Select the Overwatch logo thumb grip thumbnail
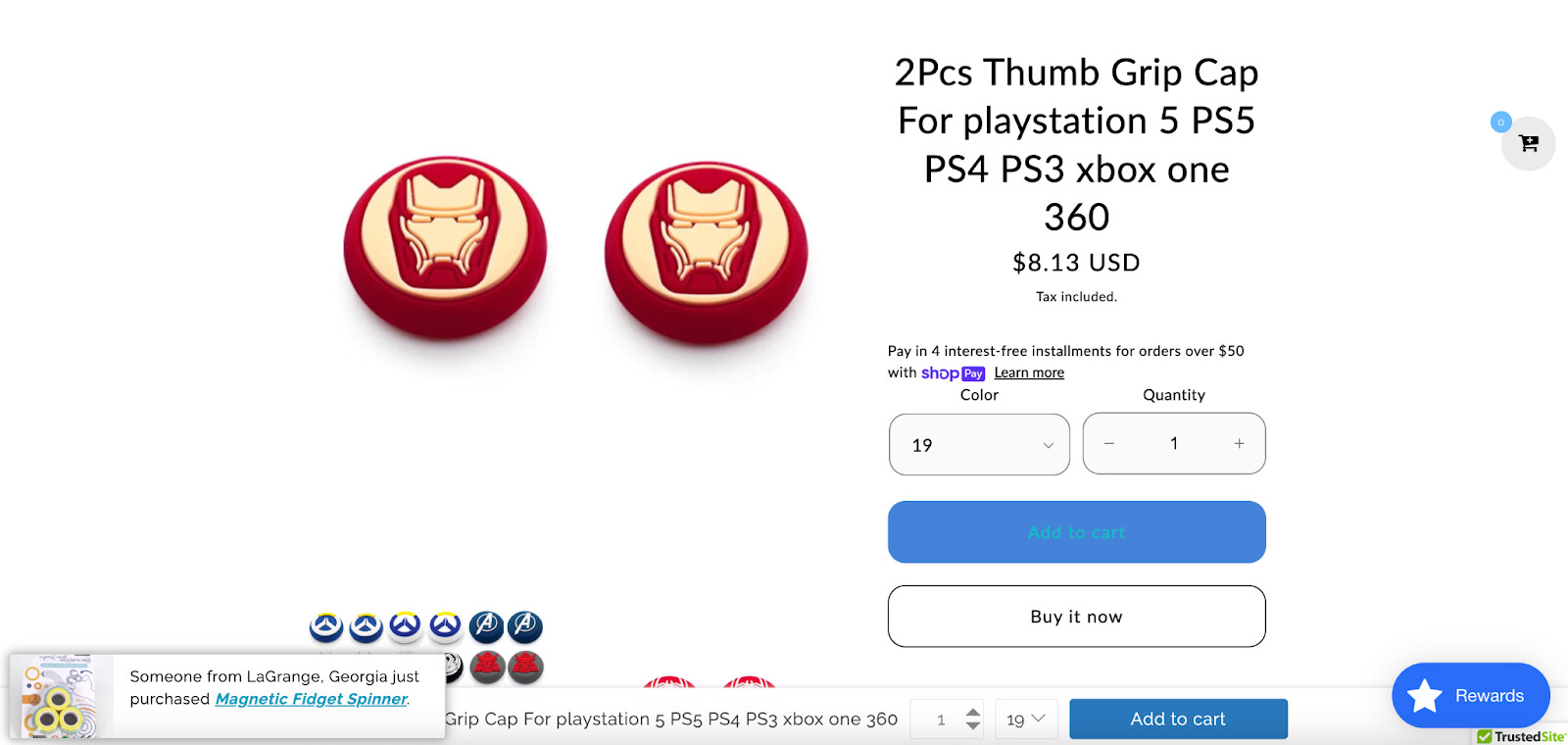 coord(386,626)
